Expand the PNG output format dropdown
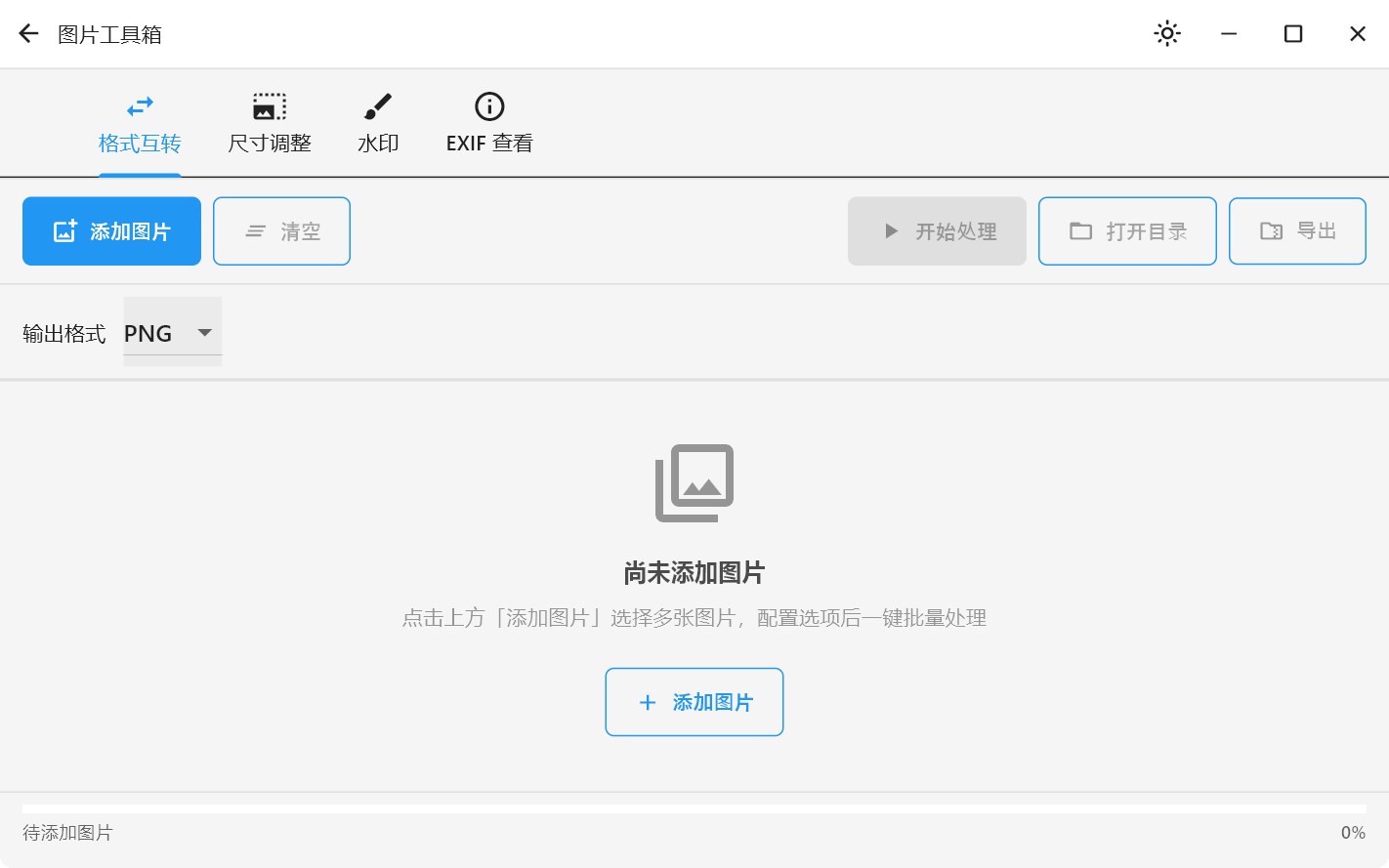The width and height of the screenshot is (1389, 868). pyautogui.click(x=173, y=332)
